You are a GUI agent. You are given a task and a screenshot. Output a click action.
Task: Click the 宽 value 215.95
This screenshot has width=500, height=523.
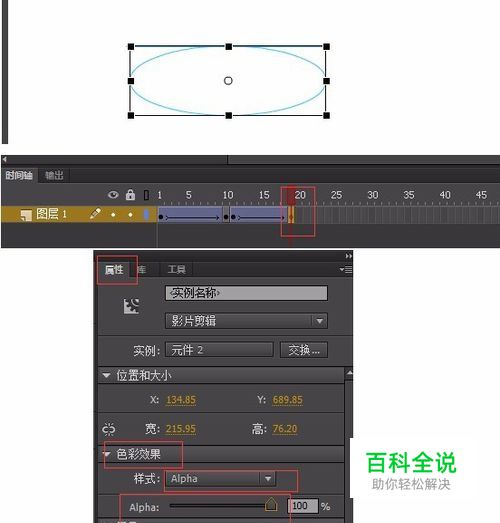181,428
